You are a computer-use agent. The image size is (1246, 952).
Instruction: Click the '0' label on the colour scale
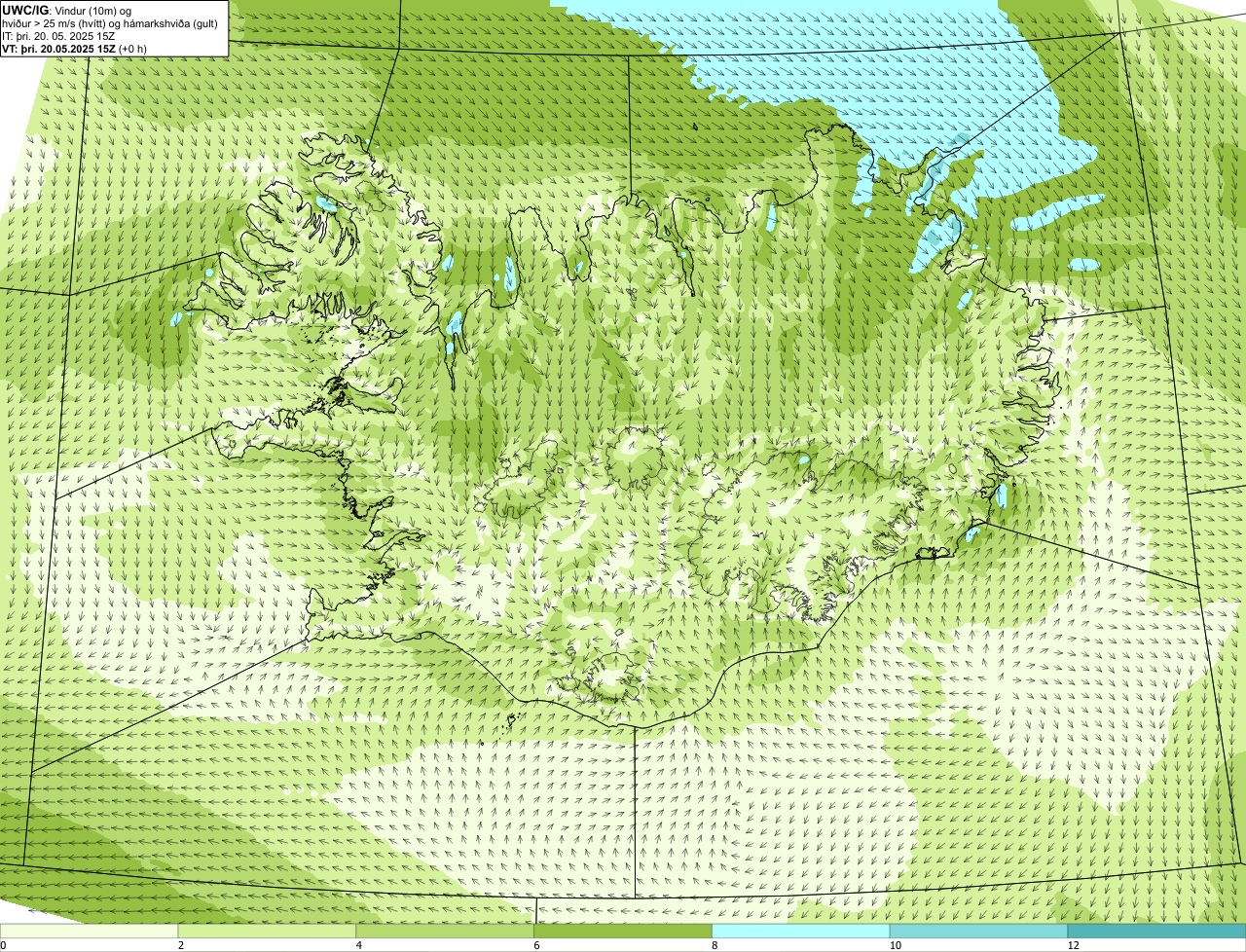(x=4, y=945)
